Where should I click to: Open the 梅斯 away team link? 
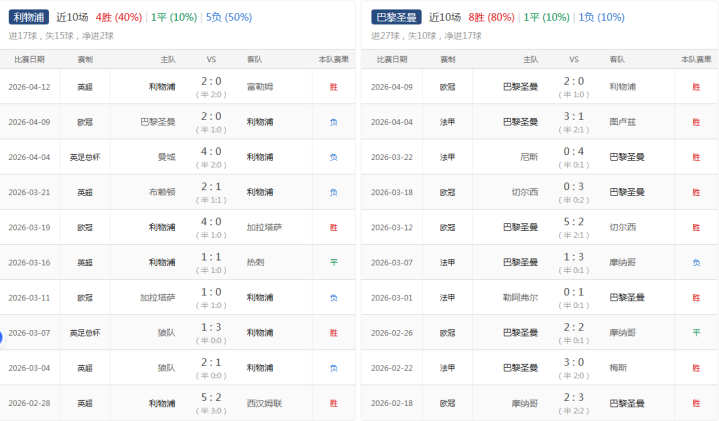pos(618,368)
